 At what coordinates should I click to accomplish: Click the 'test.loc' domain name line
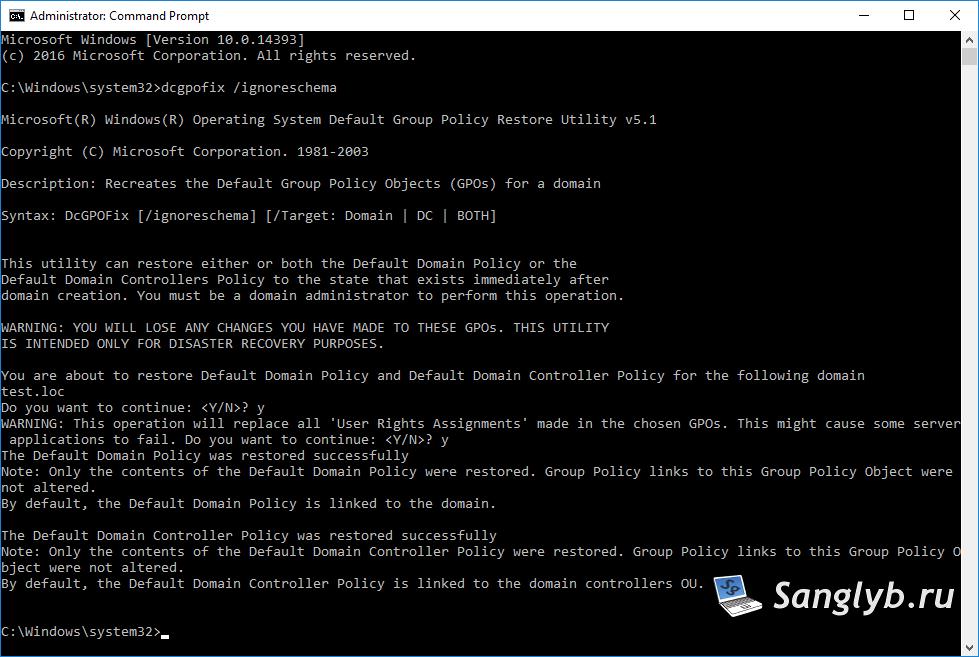coord(32,392)
